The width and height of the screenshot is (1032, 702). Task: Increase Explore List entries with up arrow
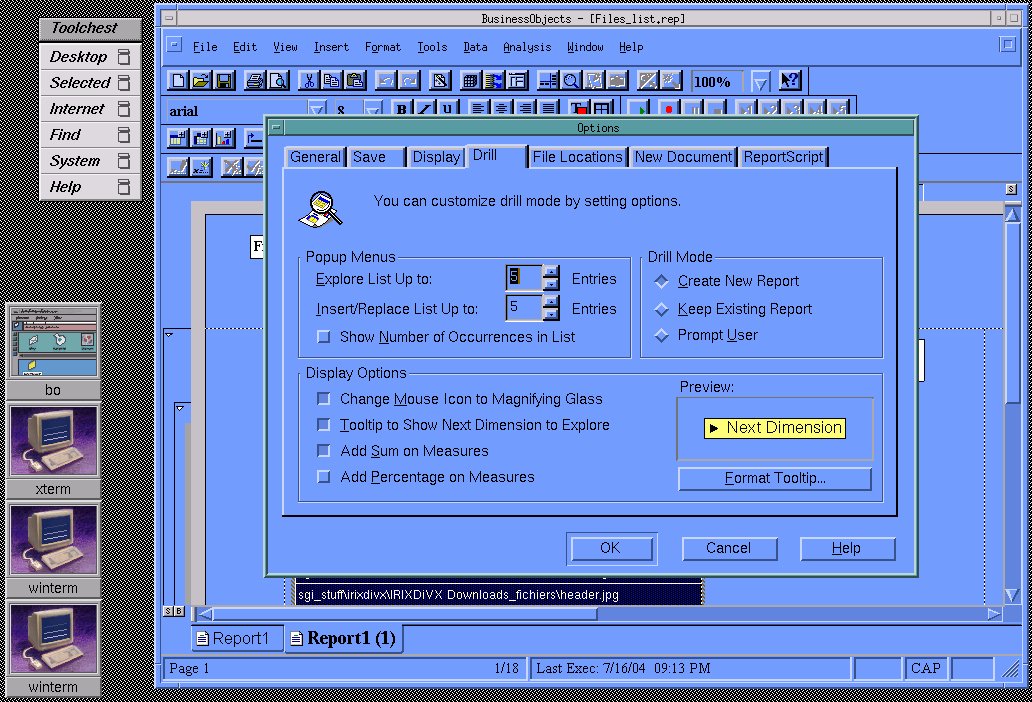coord(551,272)
